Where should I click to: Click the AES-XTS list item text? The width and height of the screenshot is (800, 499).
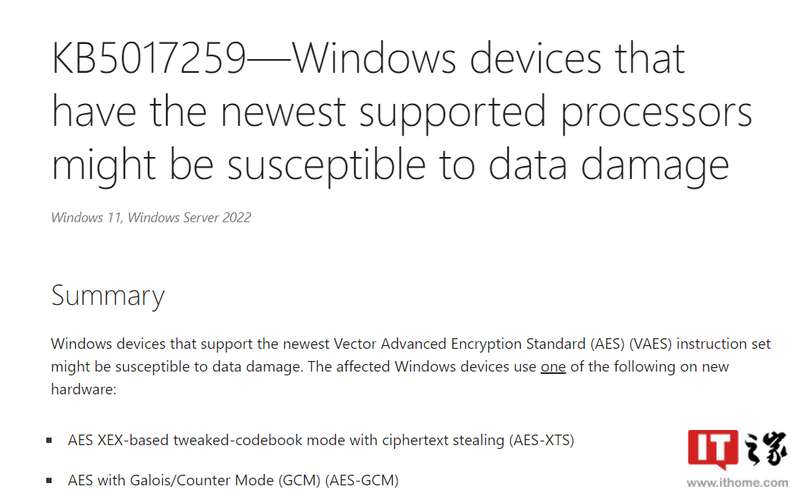point(321,440)
